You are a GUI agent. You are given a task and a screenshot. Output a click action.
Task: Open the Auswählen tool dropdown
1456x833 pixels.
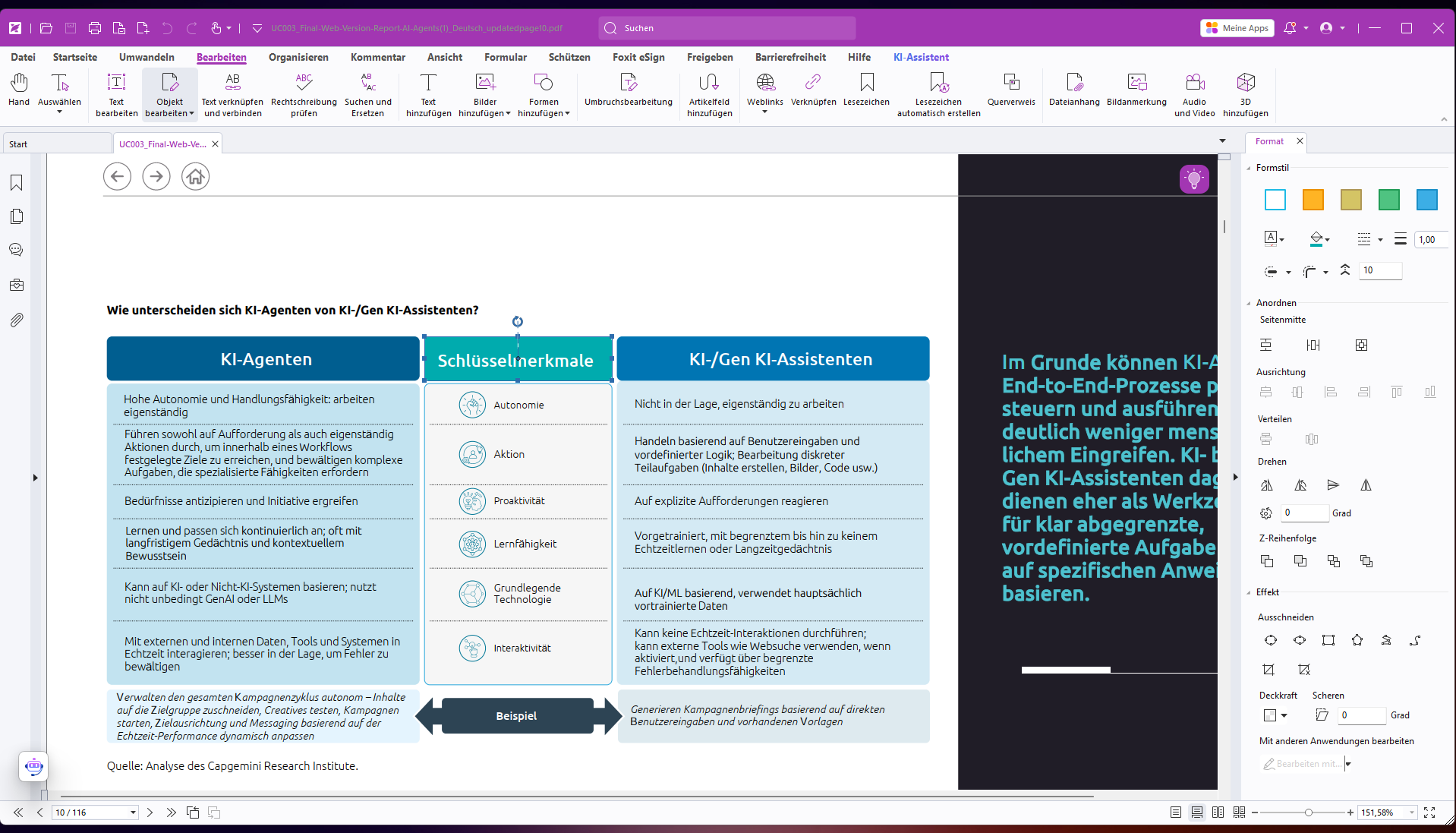[x=59, y=112]
